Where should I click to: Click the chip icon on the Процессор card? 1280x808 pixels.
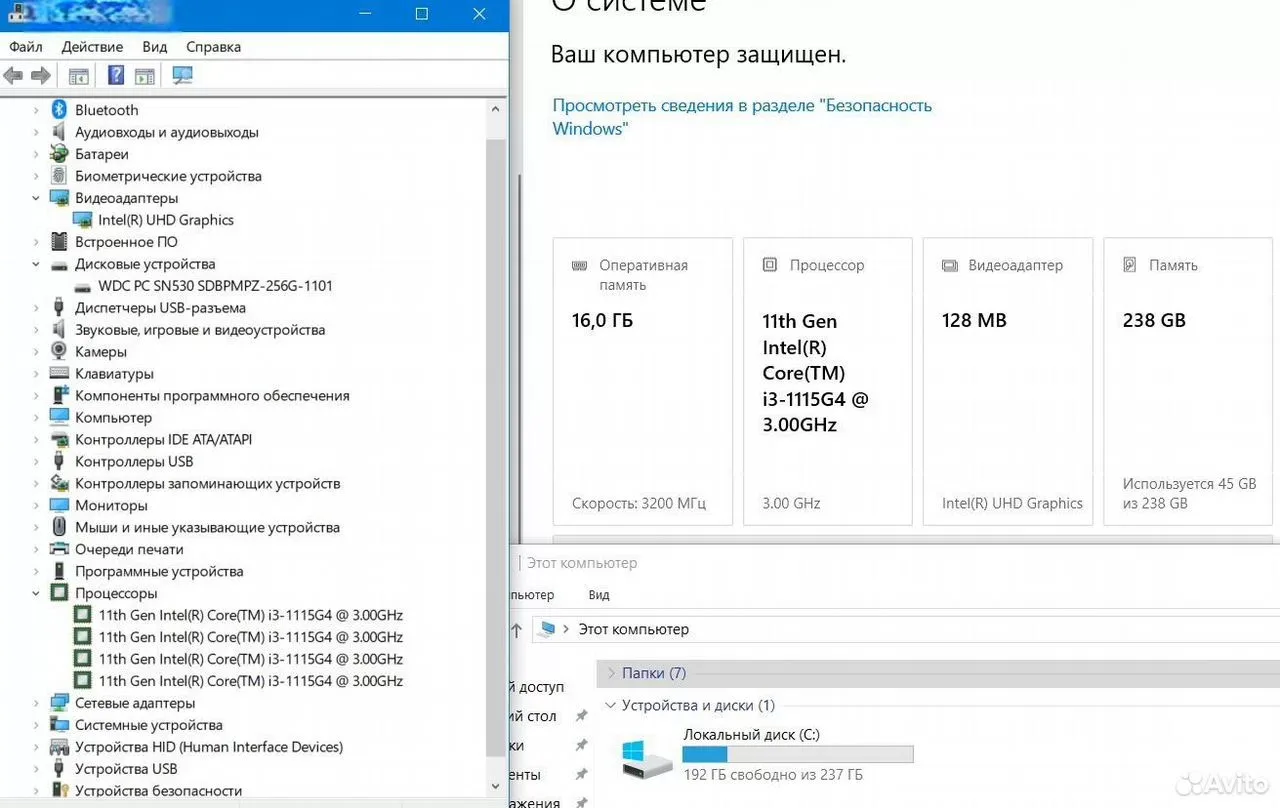[x=769, y=265]
